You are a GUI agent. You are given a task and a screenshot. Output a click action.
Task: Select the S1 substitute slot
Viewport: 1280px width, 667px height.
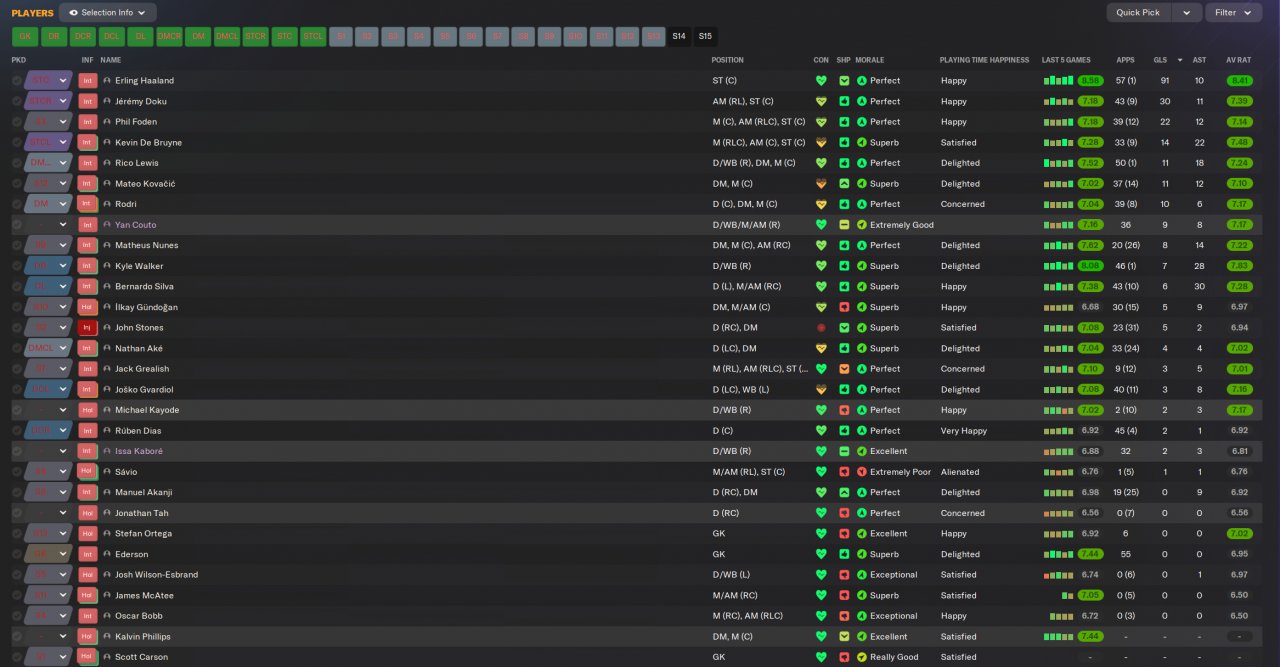pos(341,36)
